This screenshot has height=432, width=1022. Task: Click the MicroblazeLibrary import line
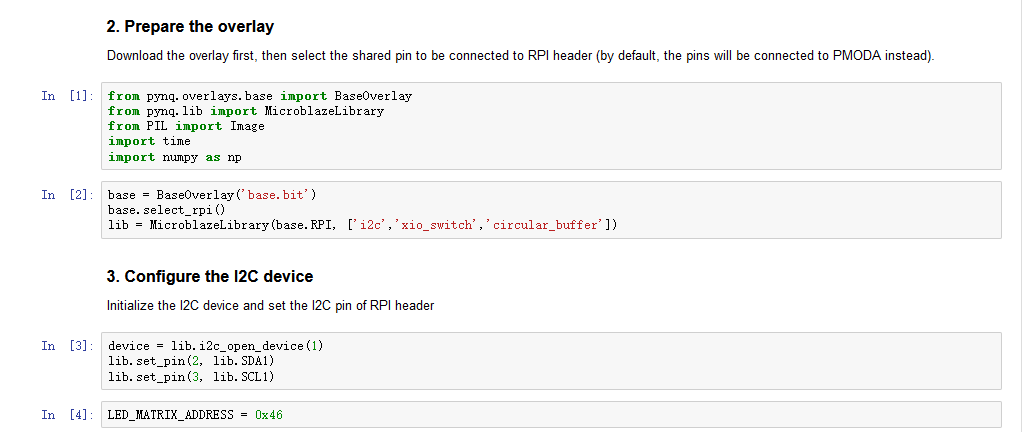pyautogui.click(x=245, y=111)
